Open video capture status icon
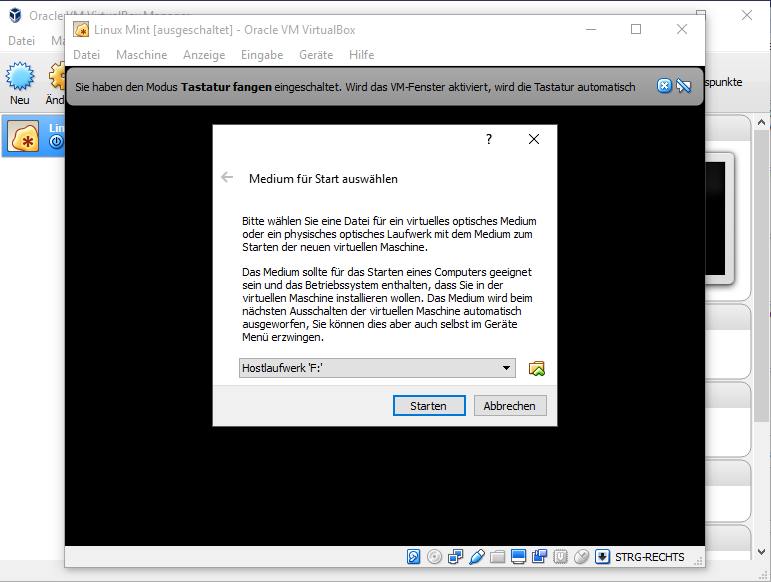 pos(539,556)
